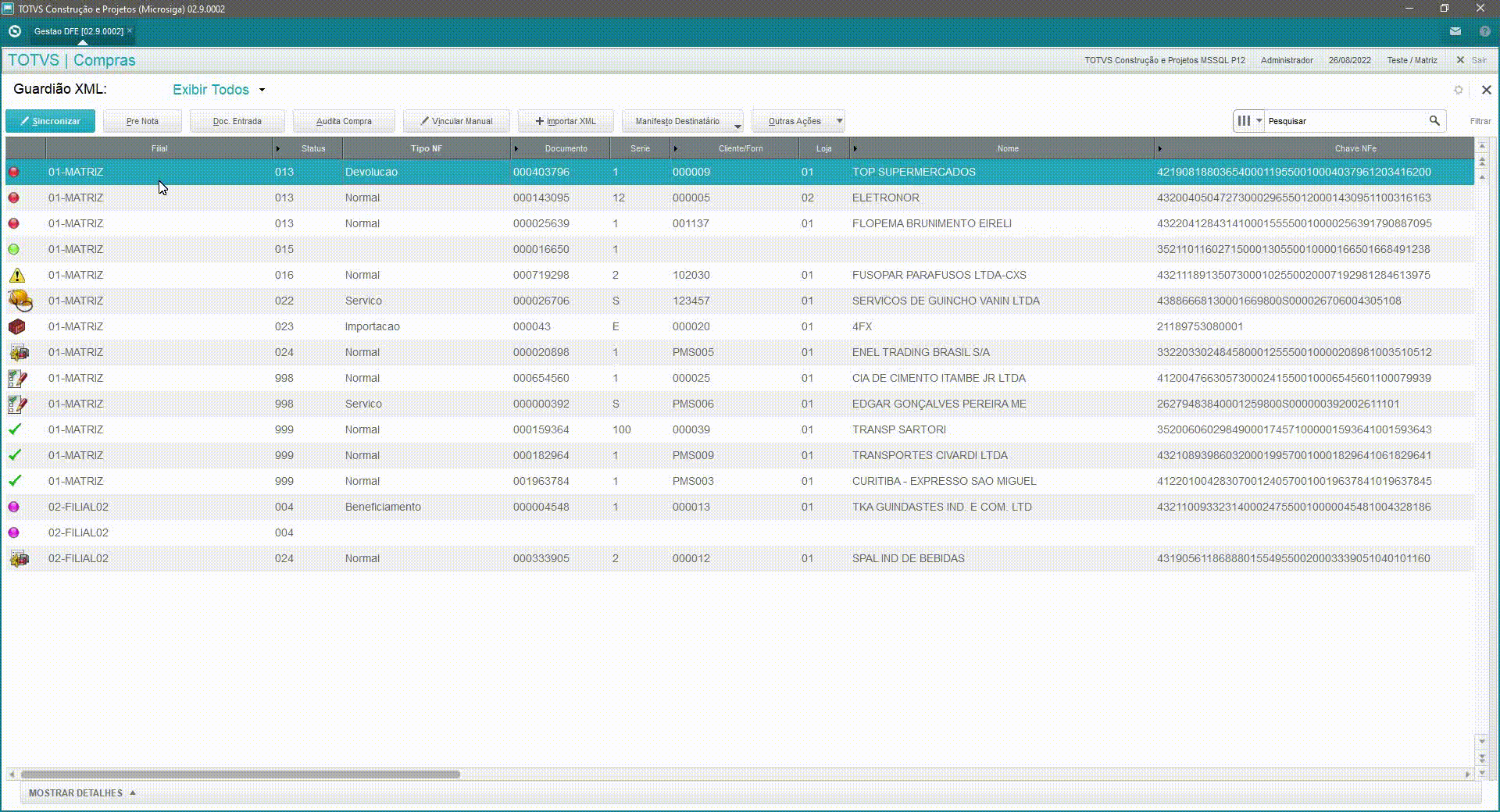Click service icon for SERVICOS DE GUINCHO VANIN
The width and height of the screenshot is (1500, 812).
coord(20,301)
